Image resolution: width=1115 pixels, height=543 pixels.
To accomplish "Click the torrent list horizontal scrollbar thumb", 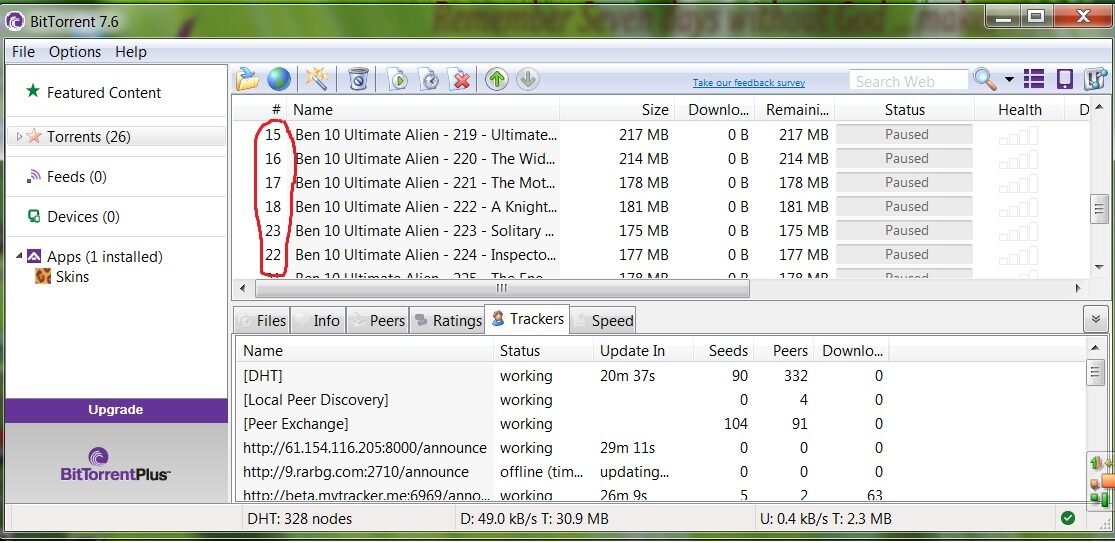I will 502,288.
